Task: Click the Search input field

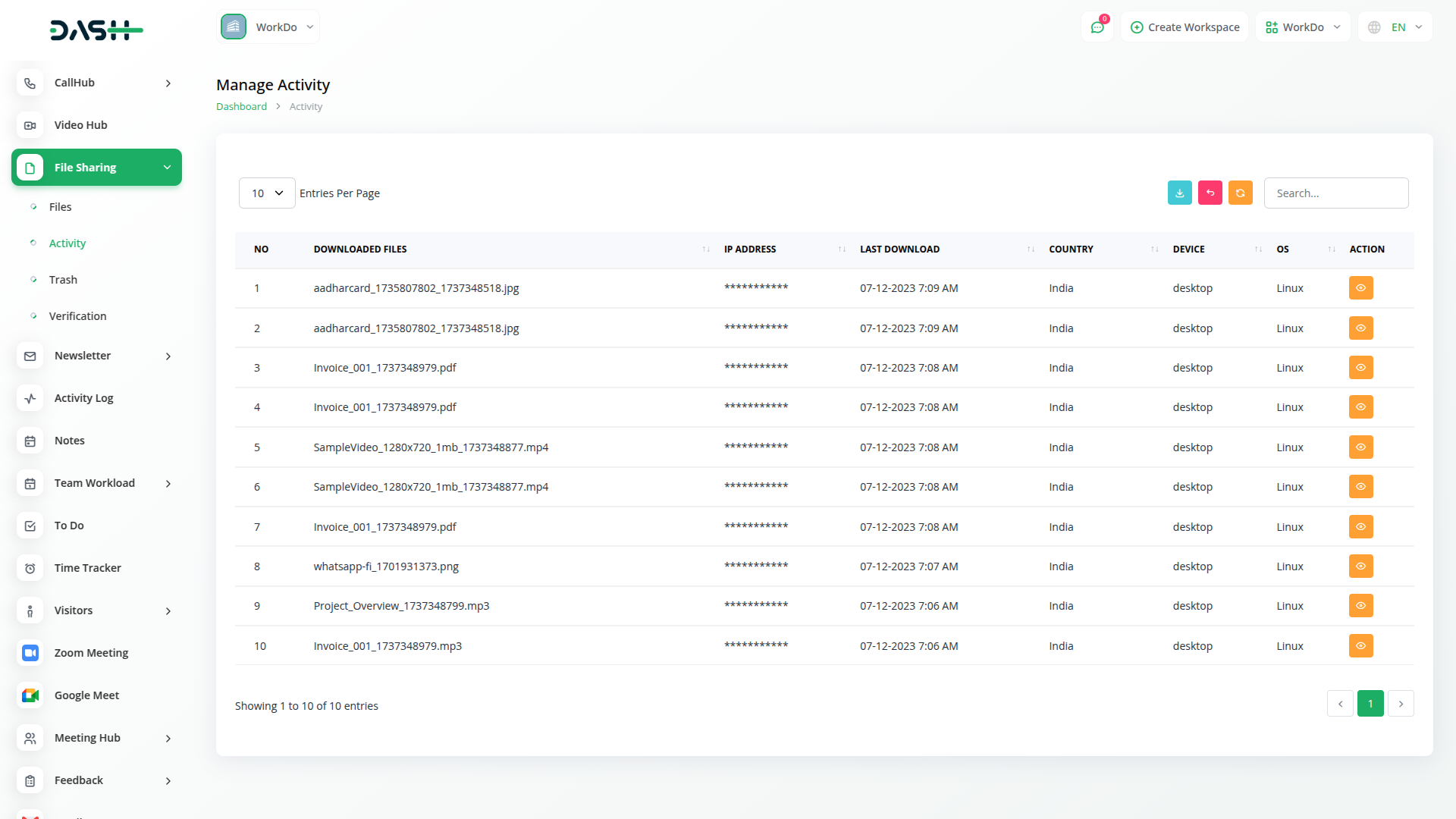Action: tap(1335, 193)
